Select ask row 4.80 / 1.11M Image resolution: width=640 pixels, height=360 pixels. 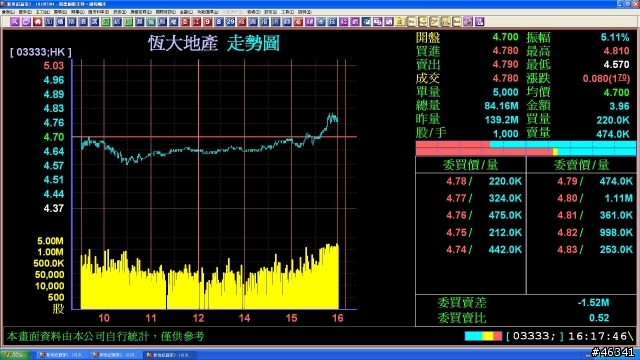(x=595, y=198)
